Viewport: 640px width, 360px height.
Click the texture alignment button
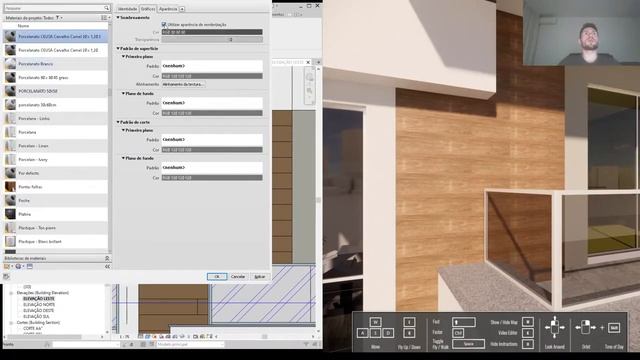pos(183,84)
